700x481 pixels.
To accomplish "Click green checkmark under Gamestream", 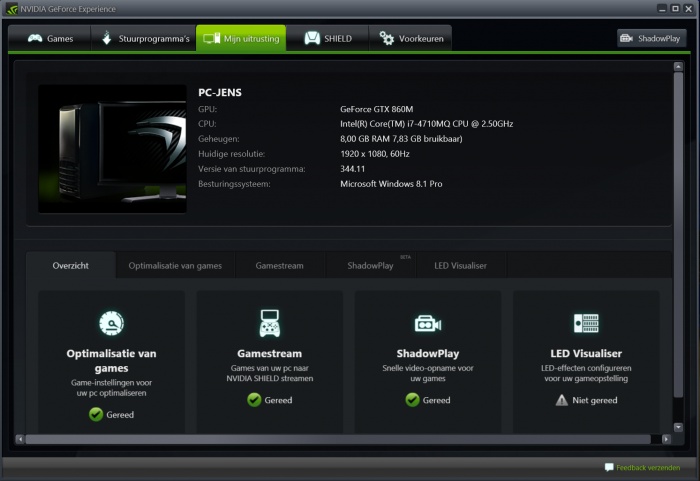I will coord(254,400).
